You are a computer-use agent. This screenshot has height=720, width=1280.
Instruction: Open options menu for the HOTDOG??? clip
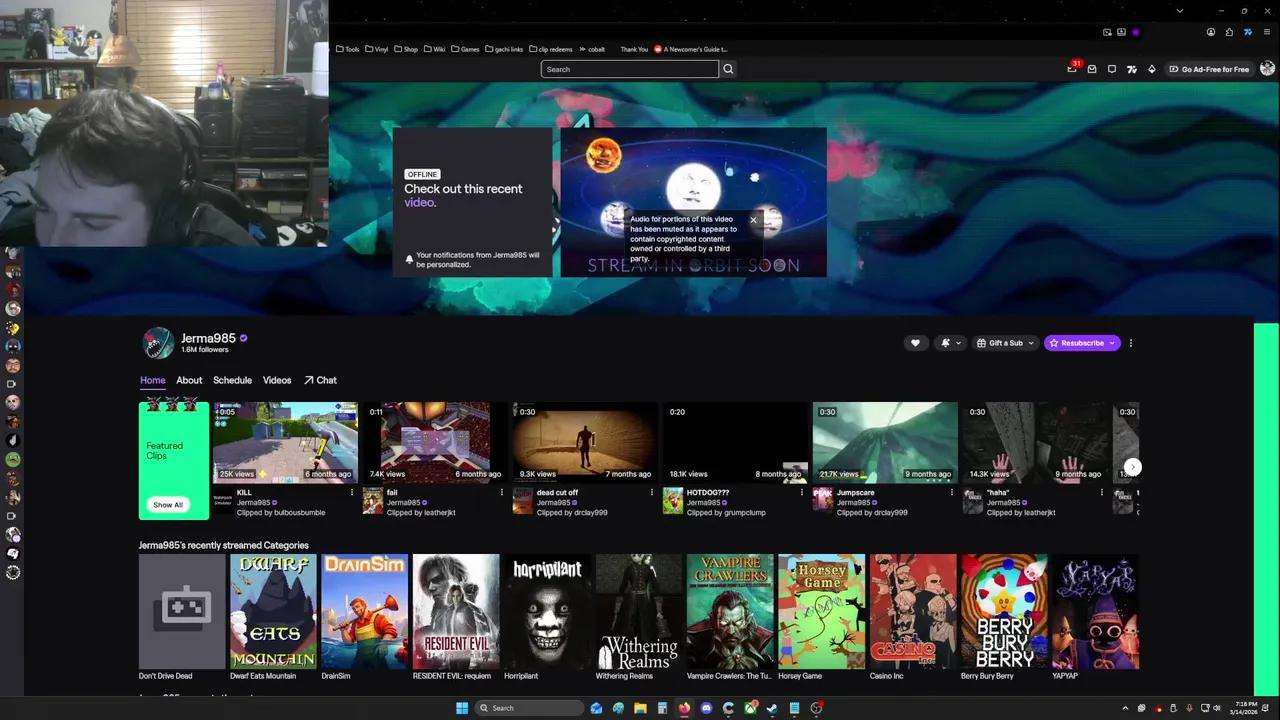coord(802,492)
